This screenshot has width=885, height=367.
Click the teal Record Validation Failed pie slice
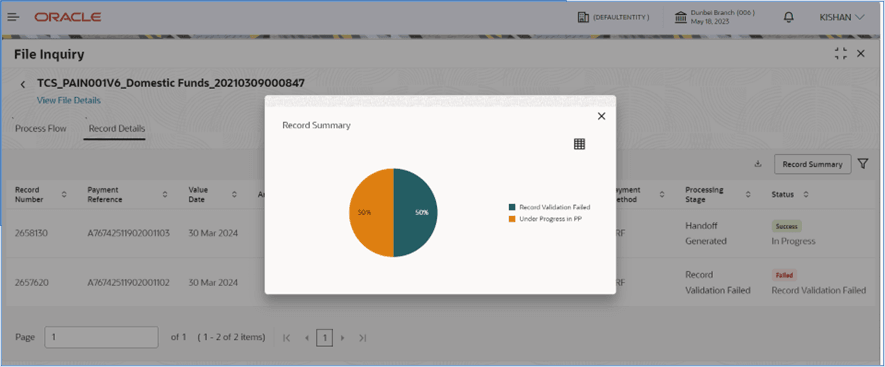[x=415, y=212]
